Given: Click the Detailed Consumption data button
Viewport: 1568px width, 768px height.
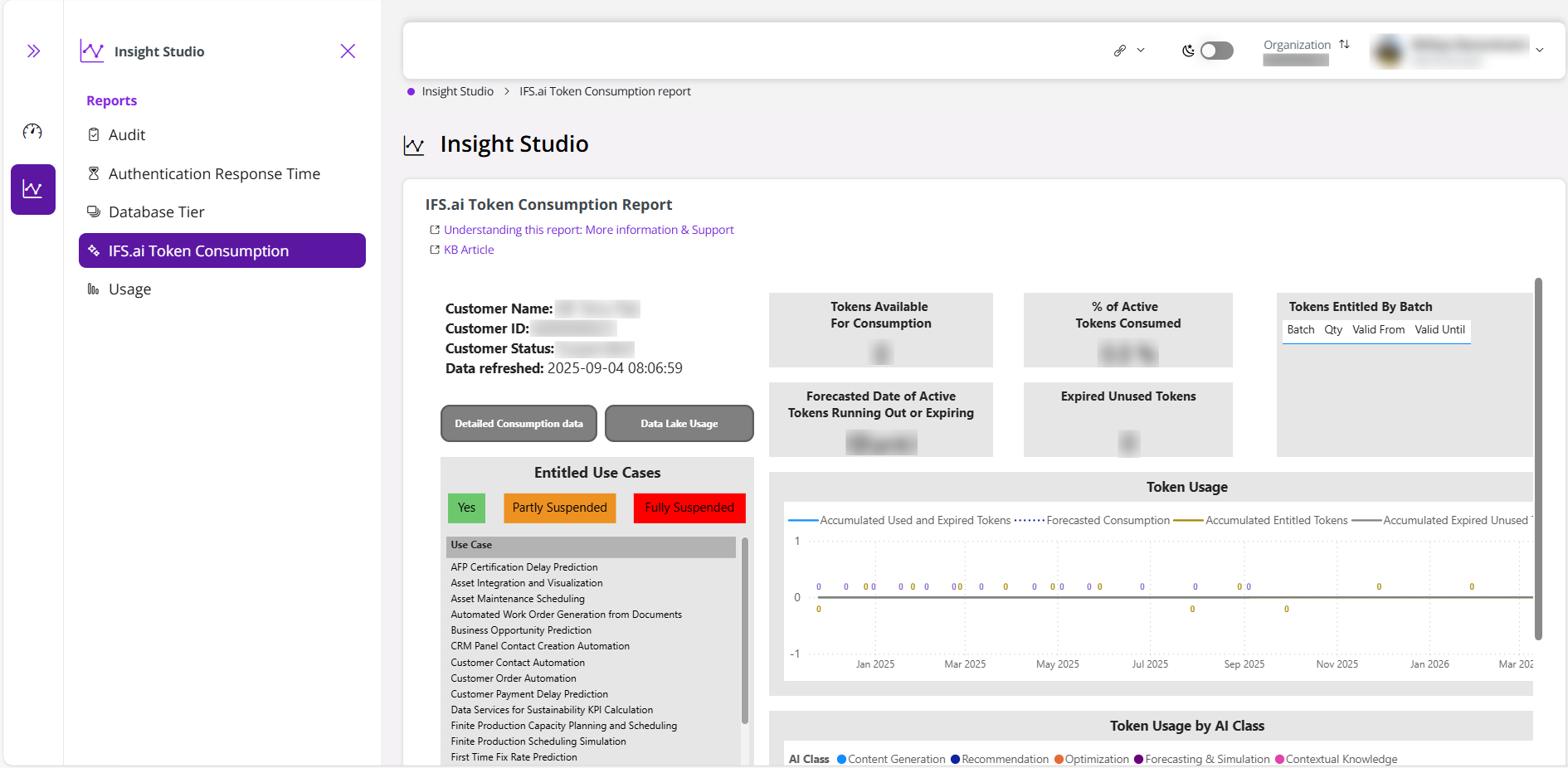Looking at the screenshot, I should pyautogui.click(x=519, y=424).
